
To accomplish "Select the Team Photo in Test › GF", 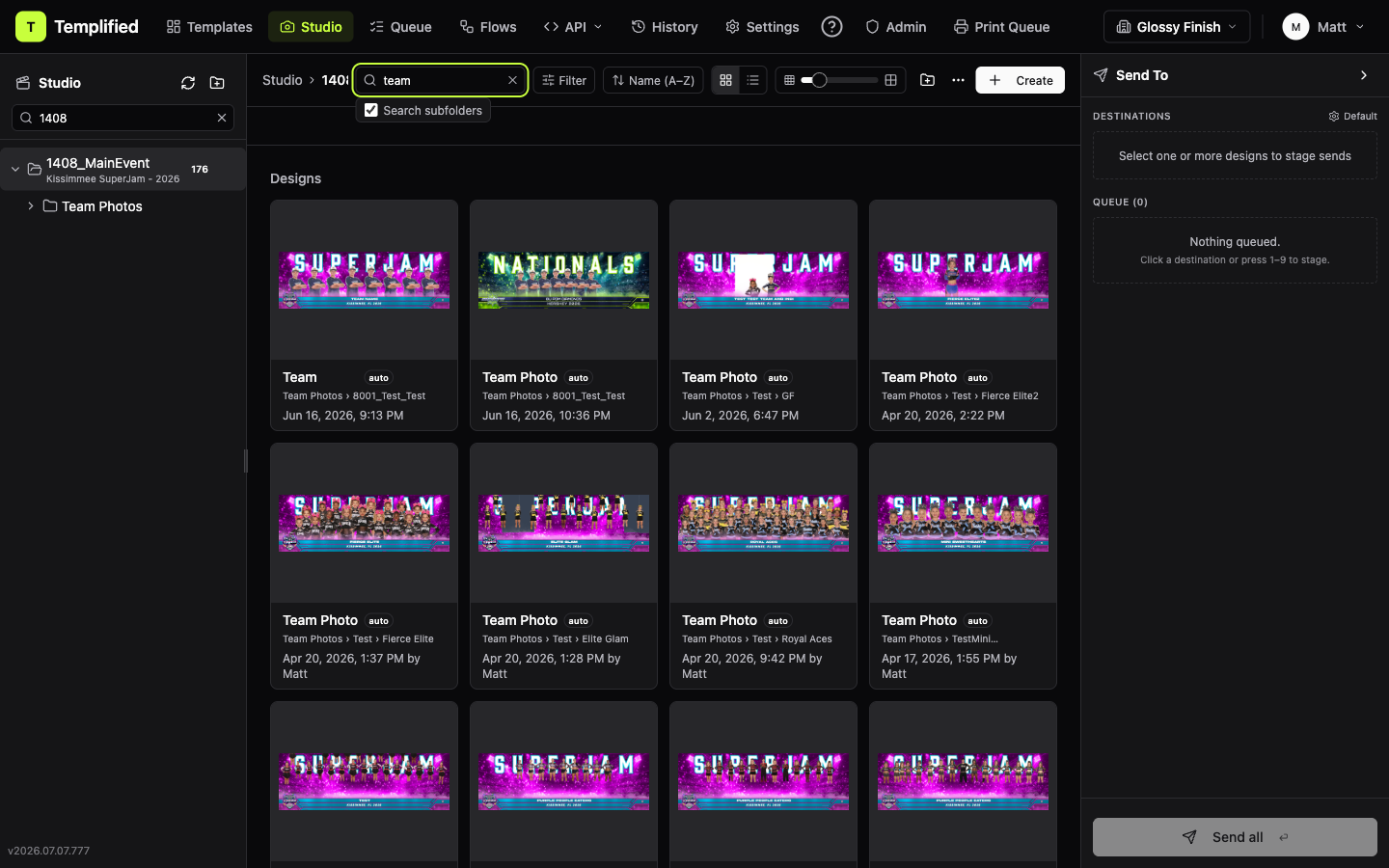I will point(763,315).
